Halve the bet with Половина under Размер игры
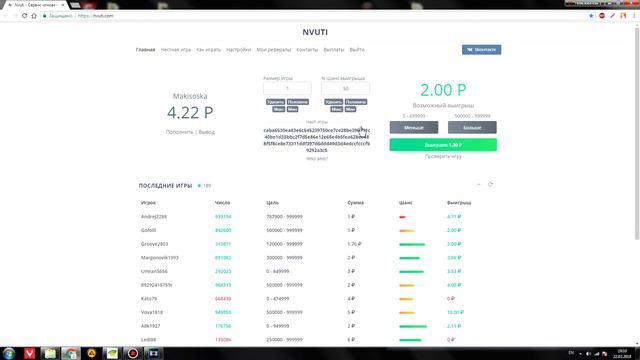This screenshot has height=360, width=640. pyautogui.click(x=298, y=102)
